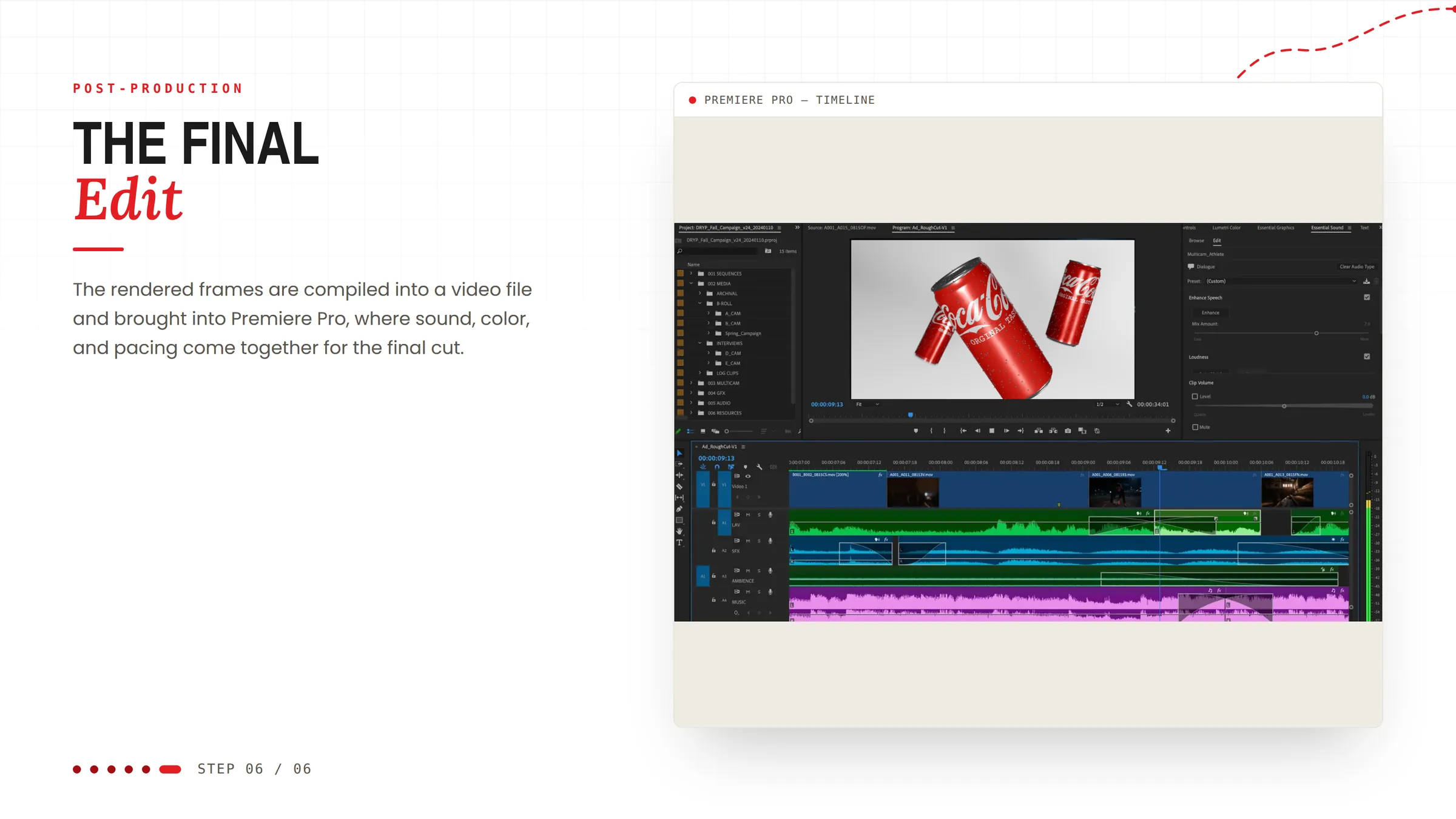
Task: Open the Preset (Custom) dropdown
Action: (1281, 281)
